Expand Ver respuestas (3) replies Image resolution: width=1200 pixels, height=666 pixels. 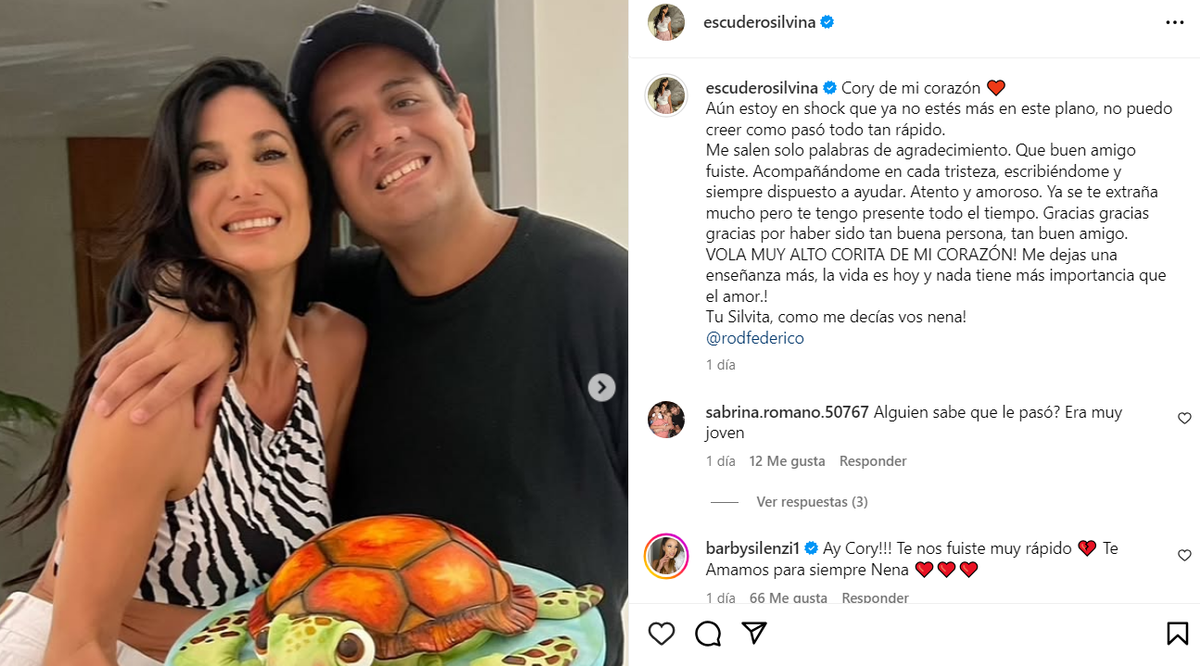(x=812, y=502)
